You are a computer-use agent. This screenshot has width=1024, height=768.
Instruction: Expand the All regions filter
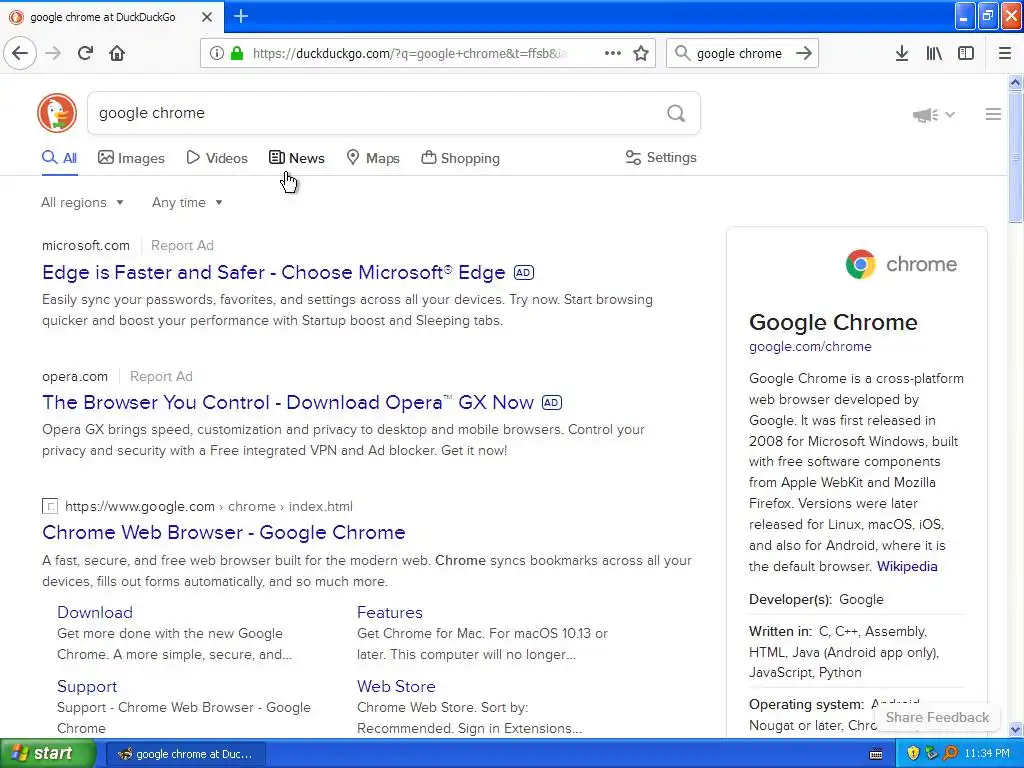82,202
